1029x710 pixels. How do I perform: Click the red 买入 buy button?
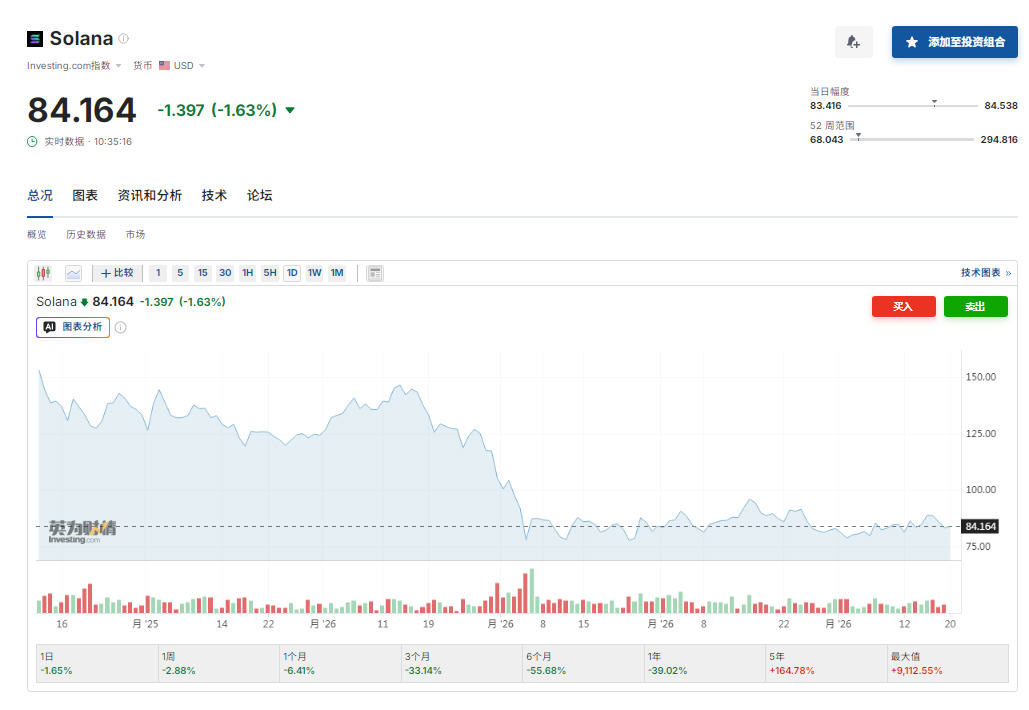click(x=904, y=306)
